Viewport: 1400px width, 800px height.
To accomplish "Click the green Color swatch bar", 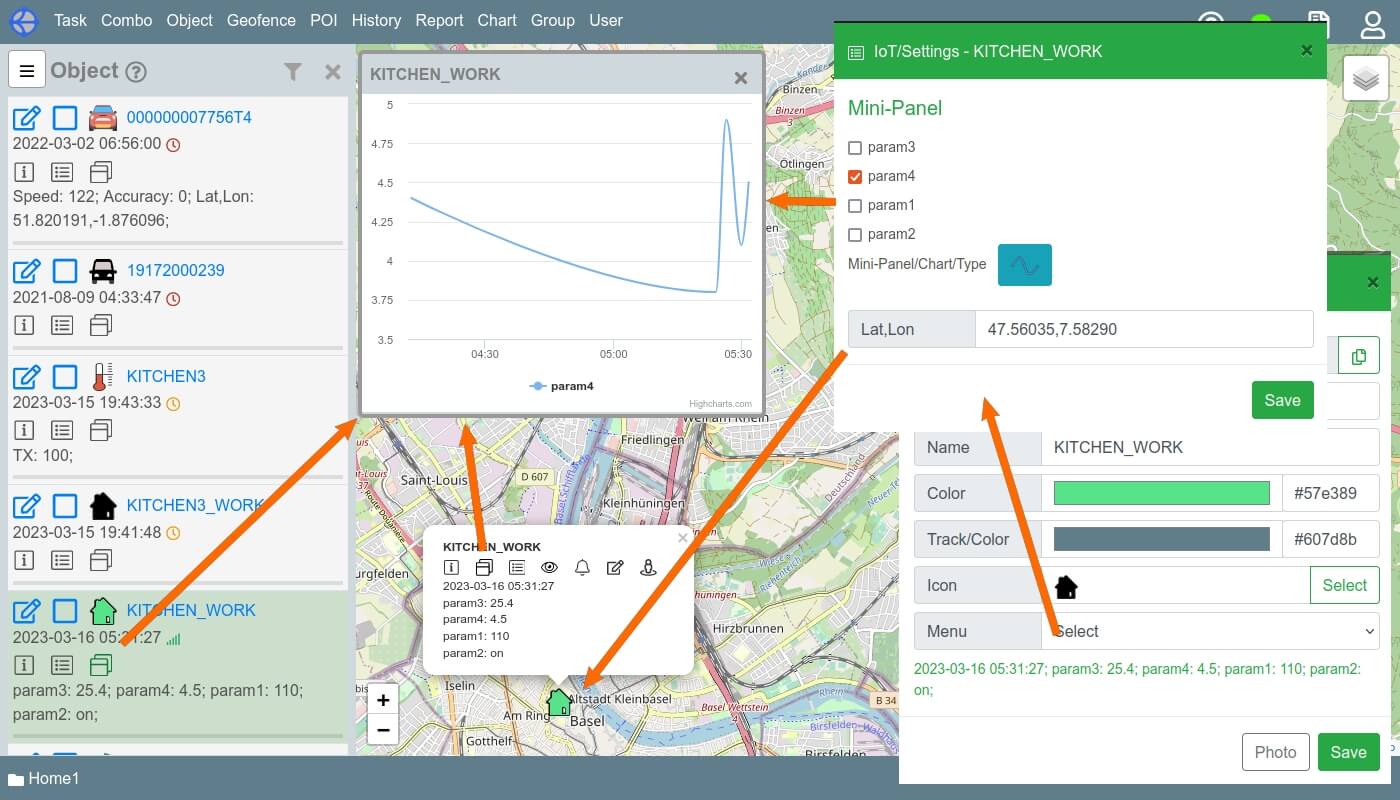I will (x=1161, y=493).
